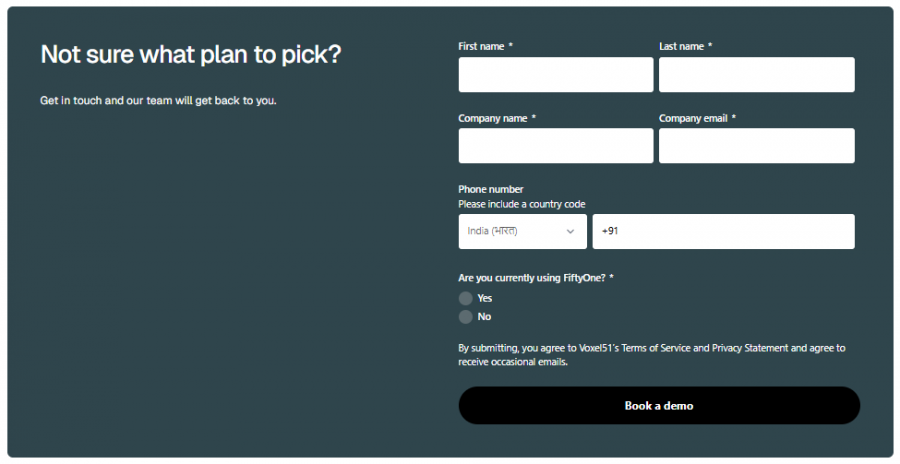Open the Terms of Service link
The image size is (900, 464).
click(655, 348)
